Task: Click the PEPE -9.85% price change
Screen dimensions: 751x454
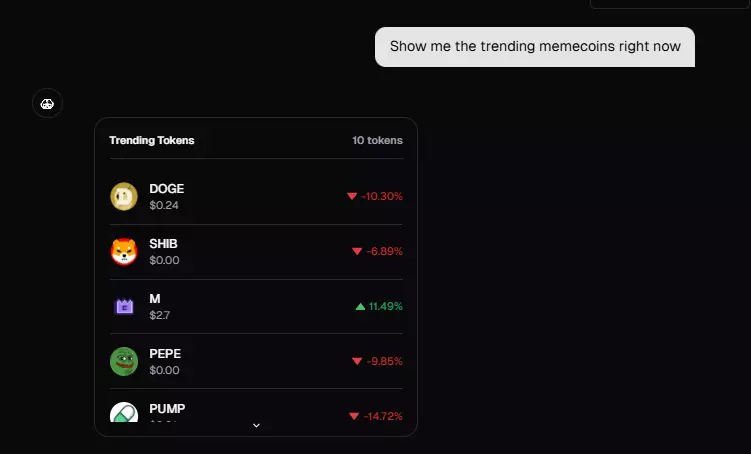Action: pyautogui.click(x=384, y=361)
